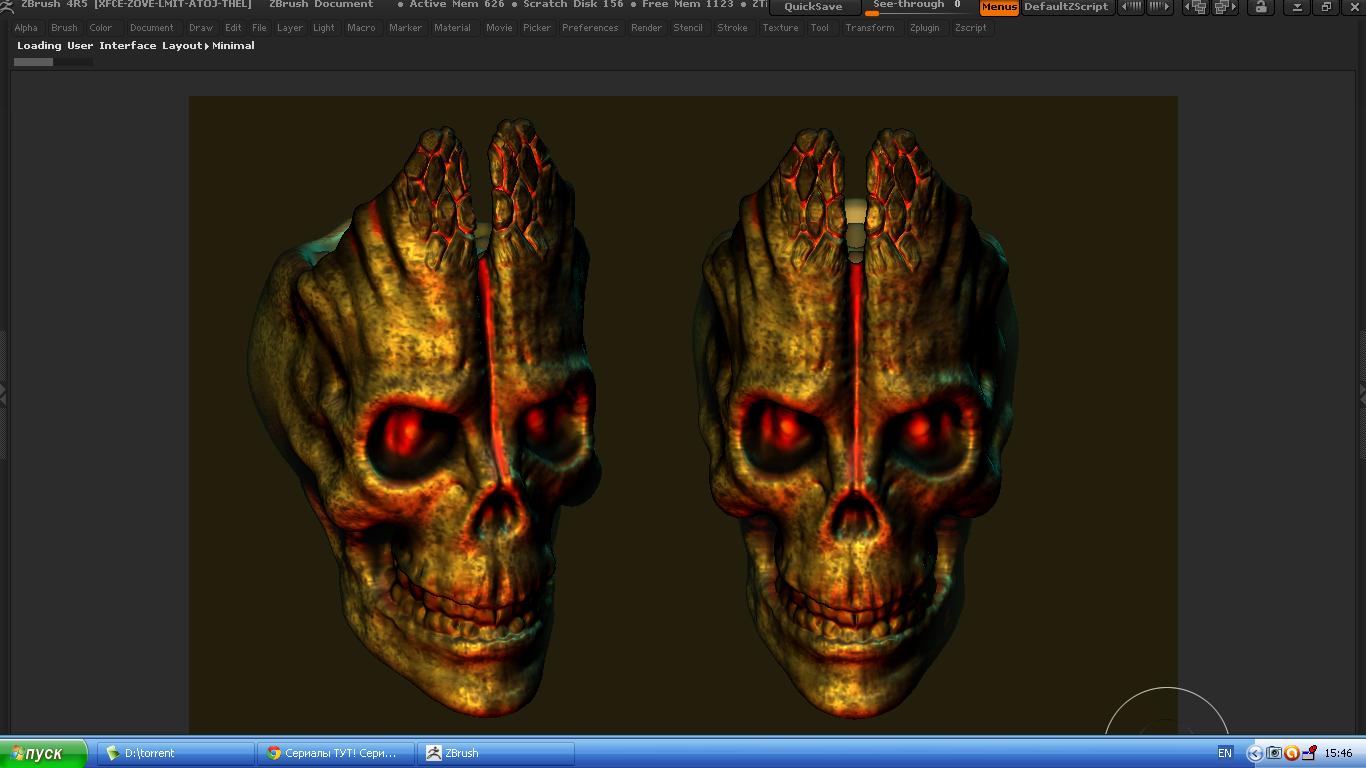1366x768 pixels.
Task: Open the Layer menu
Action: 290,28
